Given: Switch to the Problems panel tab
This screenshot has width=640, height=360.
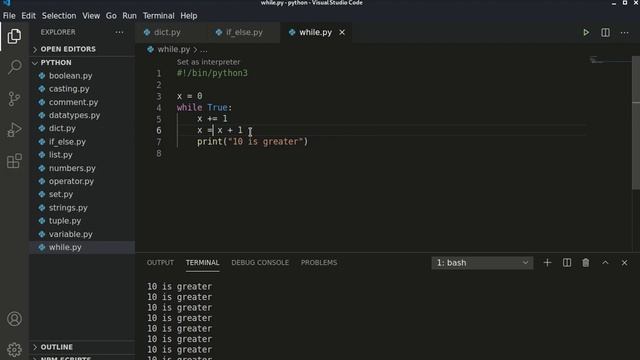Looking at the screenshot, I should (x=319, y=262).
